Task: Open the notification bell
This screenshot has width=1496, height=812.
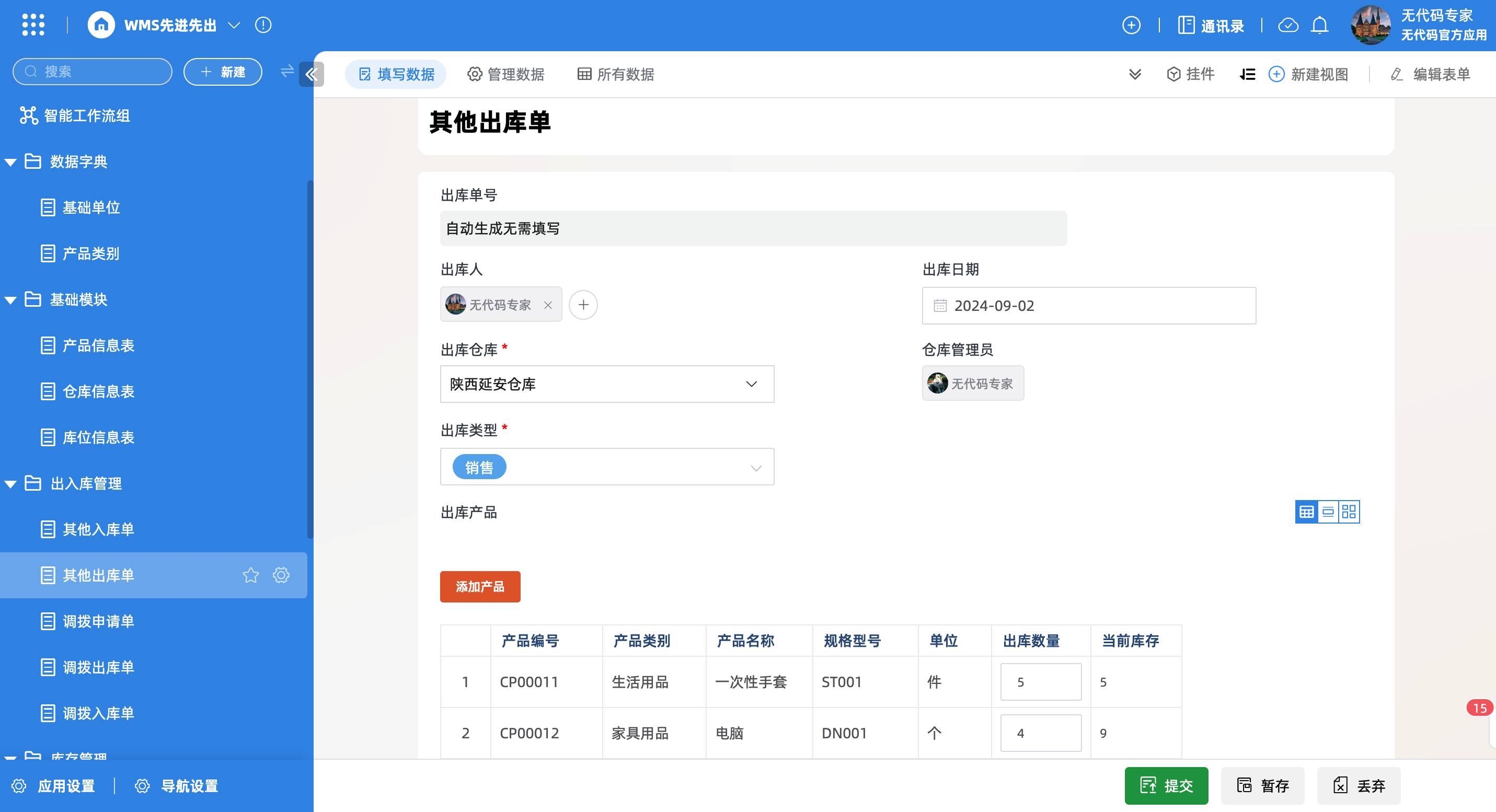Action: pos(1319,25)
